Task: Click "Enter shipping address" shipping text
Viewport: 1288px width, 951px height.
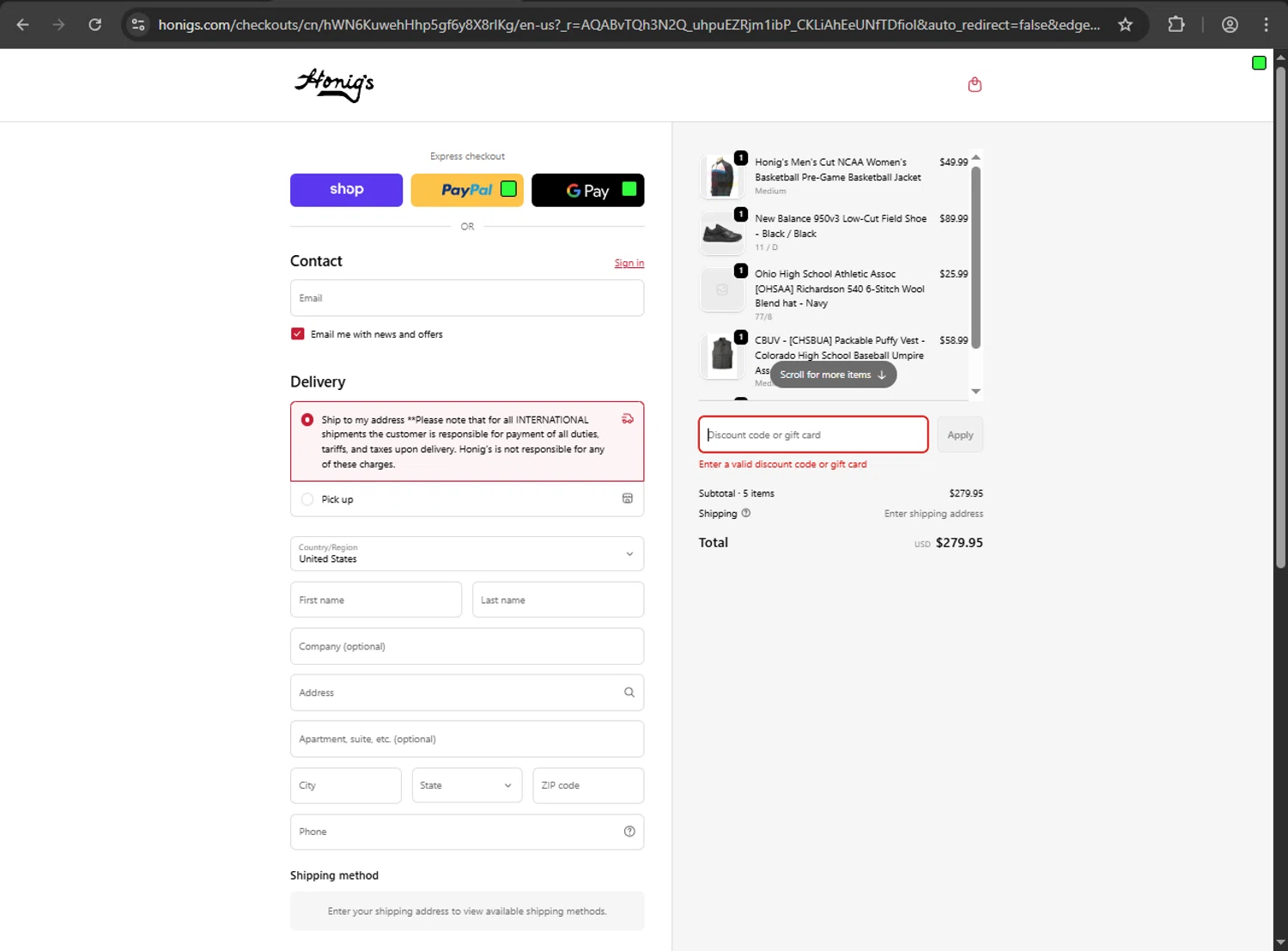Action: coord(933,514)
